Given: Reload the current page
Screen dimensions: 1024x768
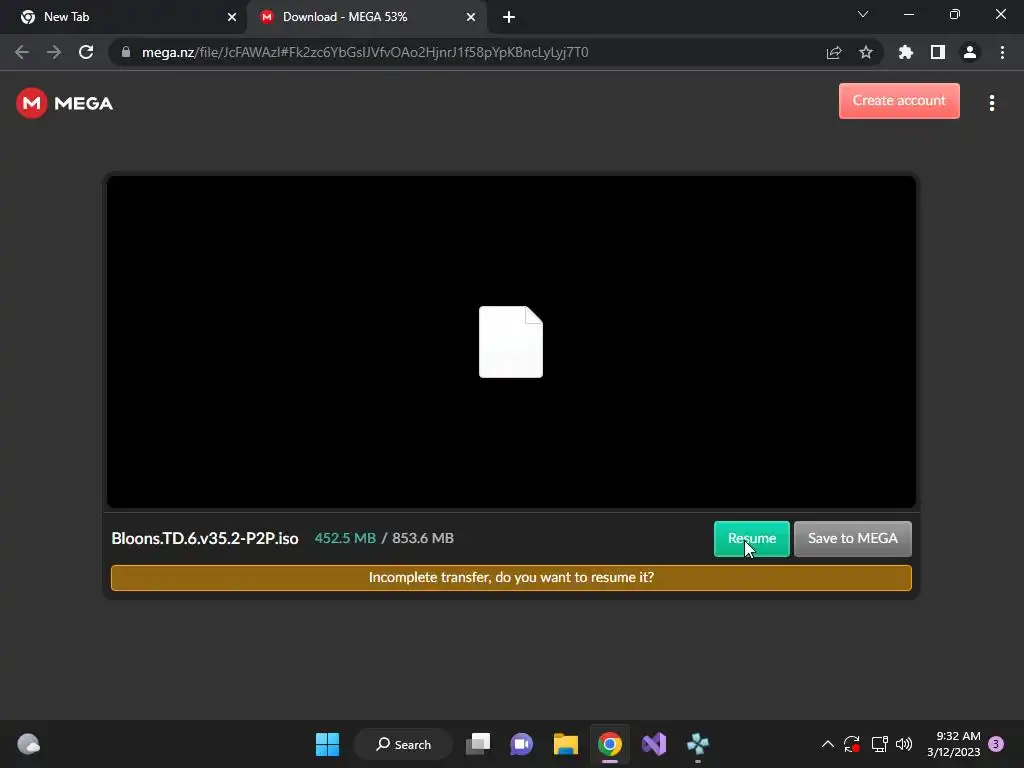Looking at the screenshot, I should [x=86, y=52].
